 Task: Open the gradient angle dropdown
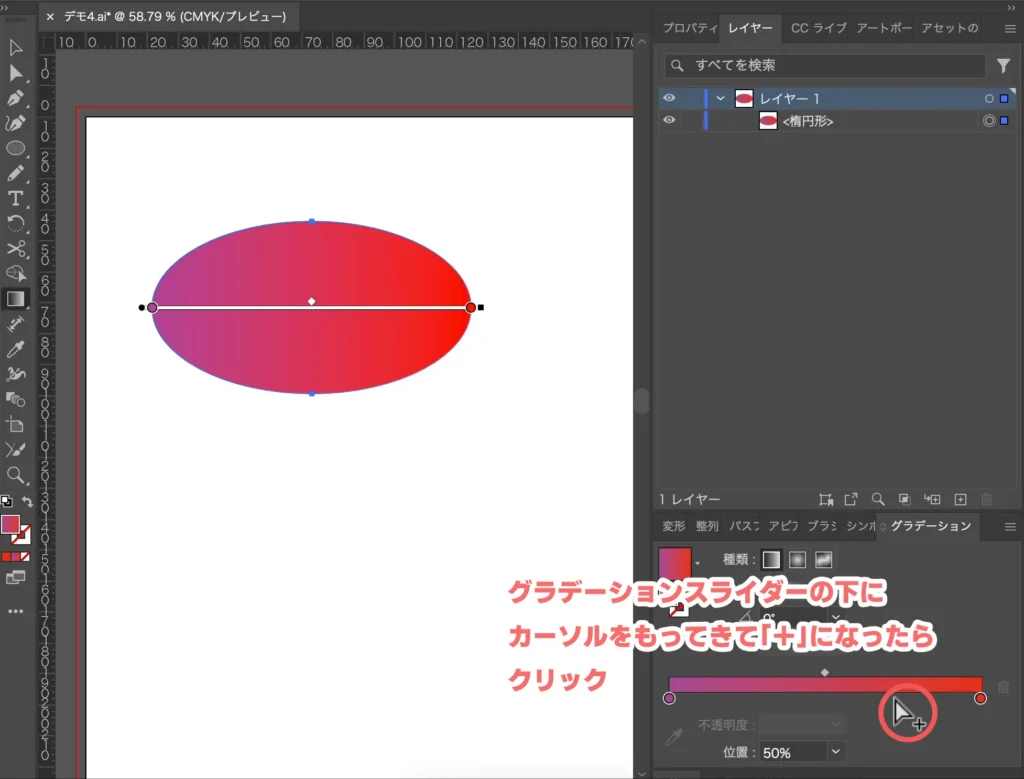pos(835,617)
